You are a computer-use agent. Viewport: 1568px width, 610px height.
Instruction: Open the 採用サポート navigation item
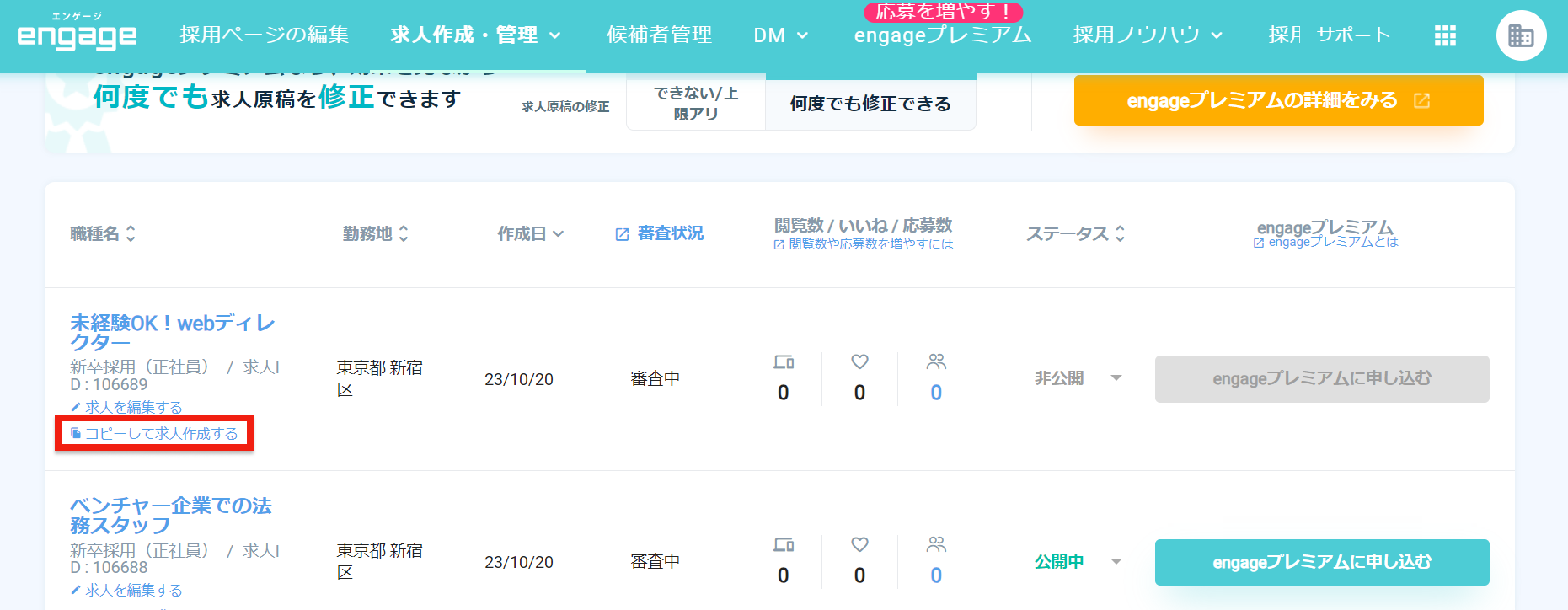click(x=1330, y=35)
